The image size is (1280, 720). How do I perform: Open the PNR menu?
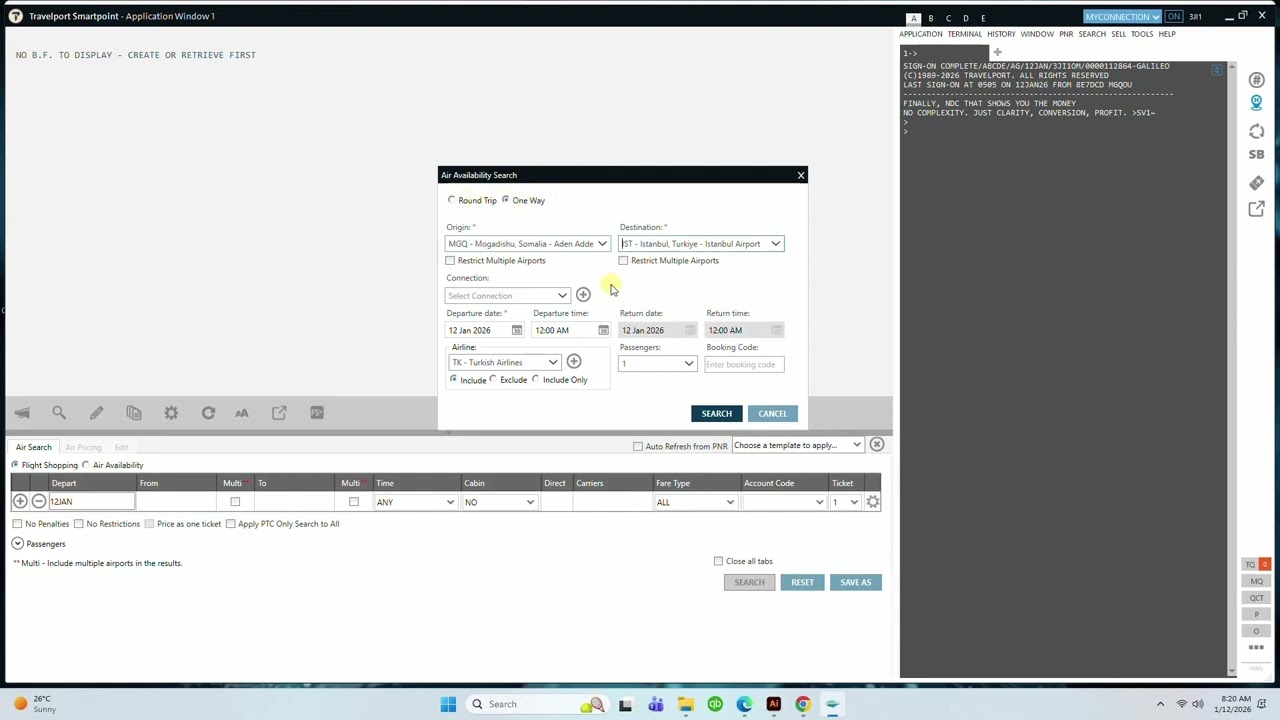[x=1066, y=34]
